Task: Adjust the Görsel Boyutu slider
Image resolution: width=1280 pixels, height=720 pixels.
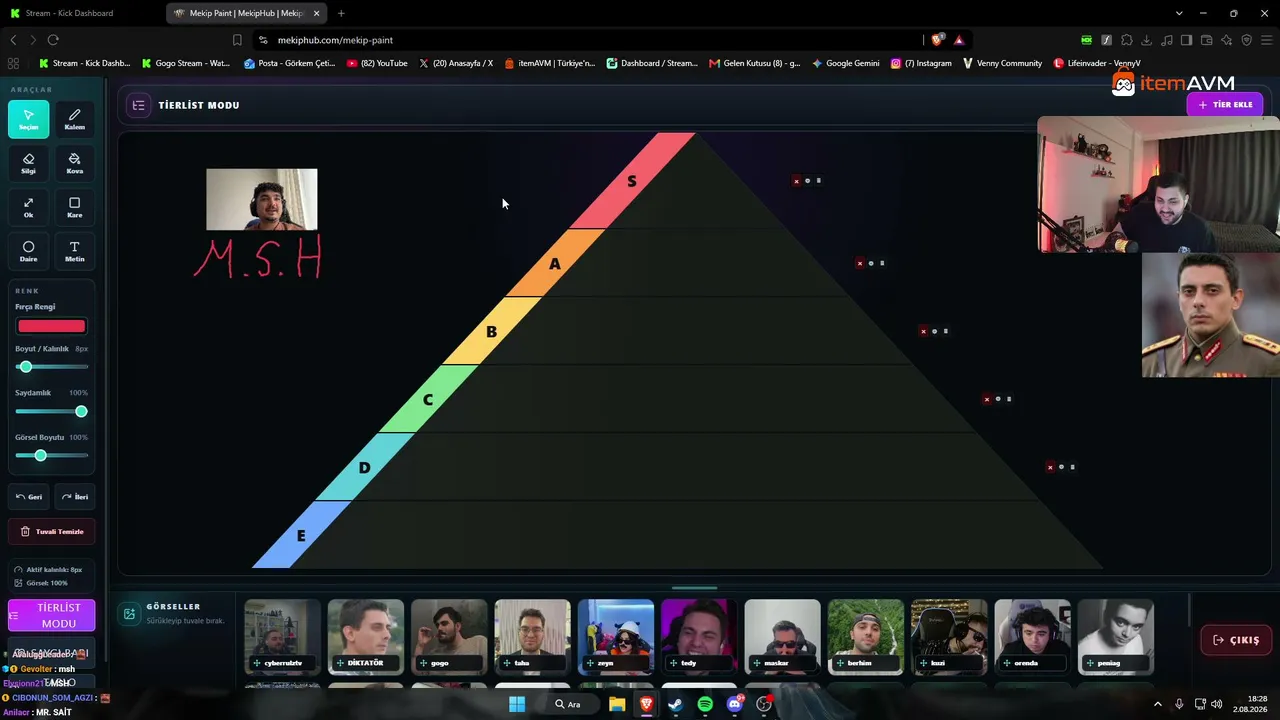Action: click(51, 455)
